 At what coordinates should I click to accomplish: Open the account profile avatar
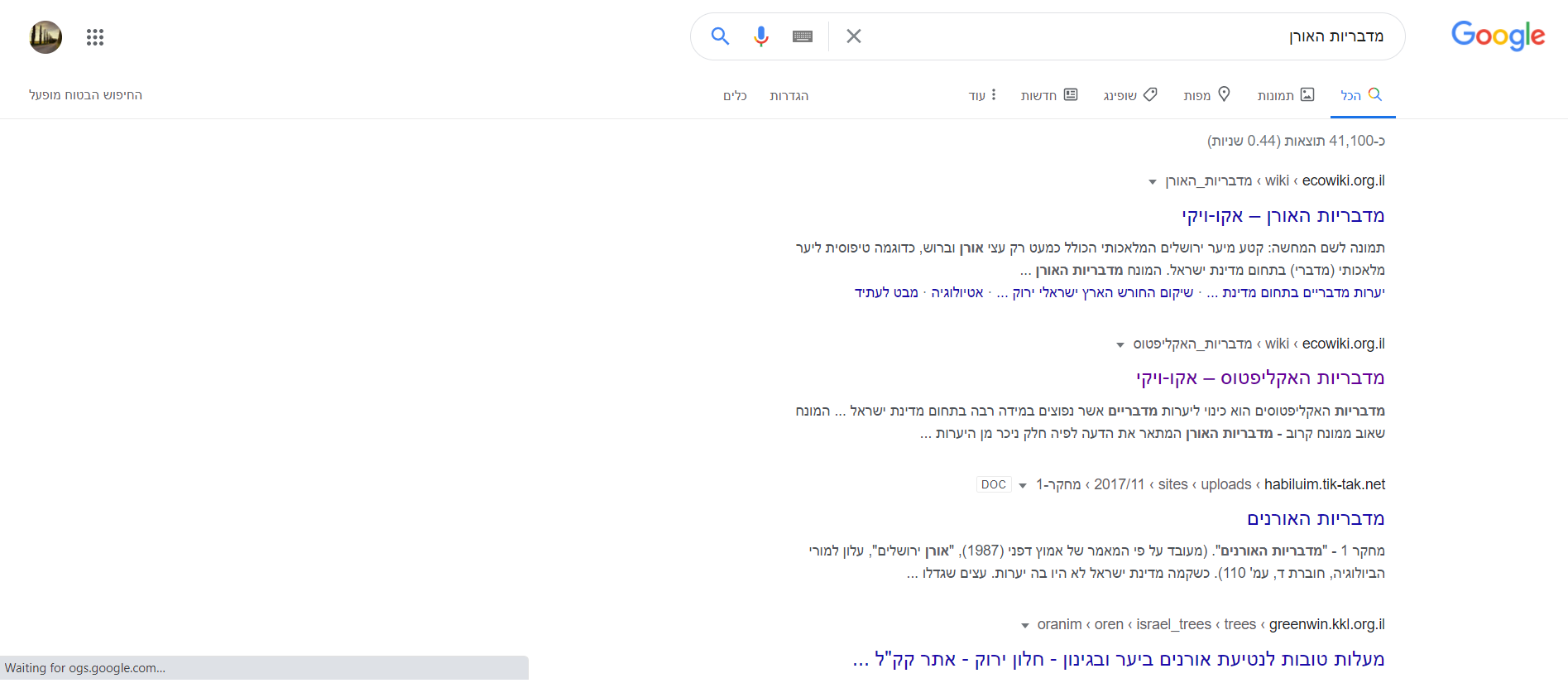(x=46, y=37)
